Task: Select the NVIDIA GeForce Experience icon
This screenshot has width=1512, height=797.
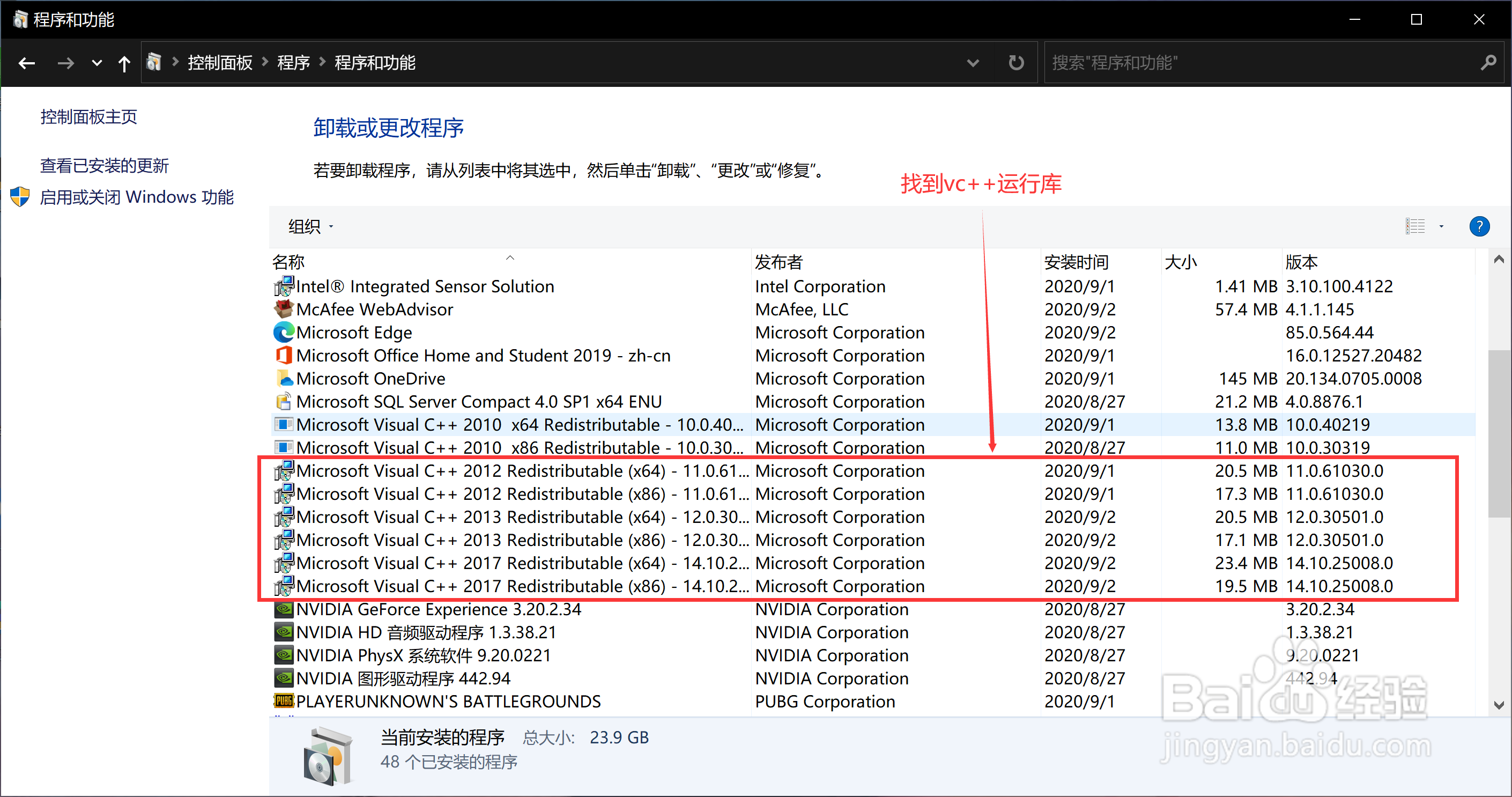Action: click(284, 609)
